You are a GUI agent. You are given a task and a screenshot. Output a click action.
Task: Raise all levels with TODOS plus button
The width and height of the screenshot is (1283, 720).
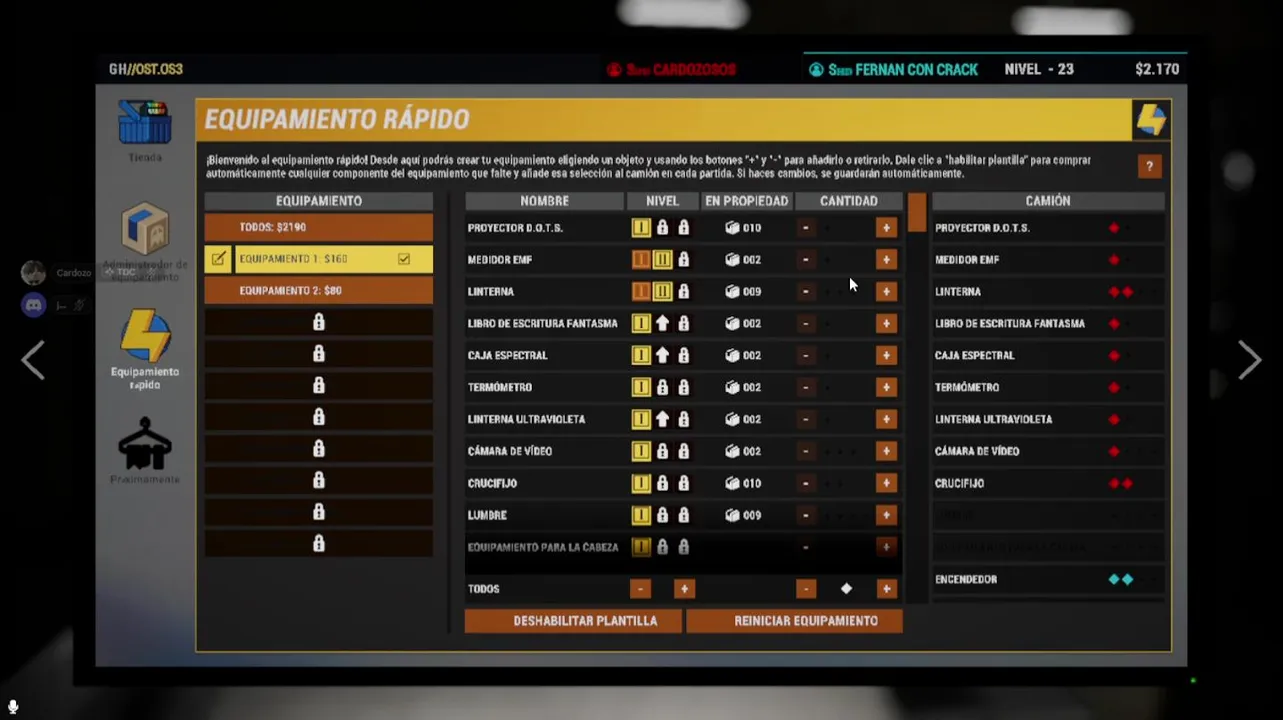pyautogui.click(x=684, y=589)
